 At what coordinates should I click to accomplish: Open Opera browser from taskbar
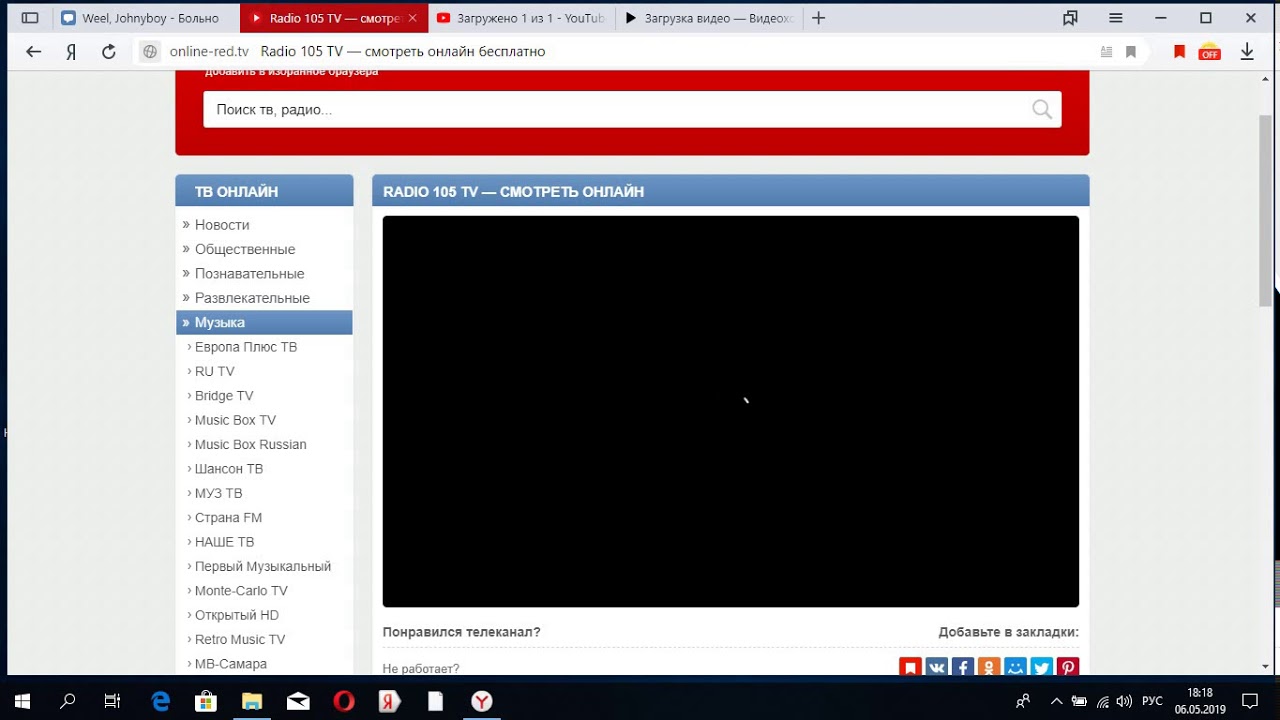343,701
